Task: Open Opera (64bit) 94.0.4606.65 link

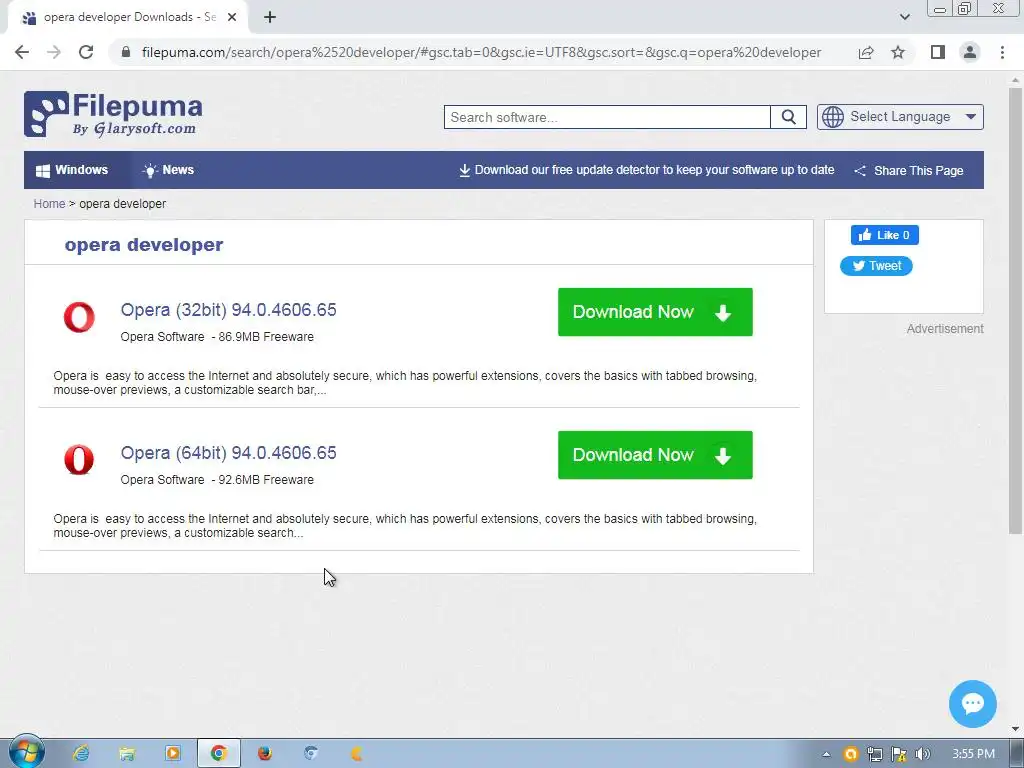Action: point(229,453)
